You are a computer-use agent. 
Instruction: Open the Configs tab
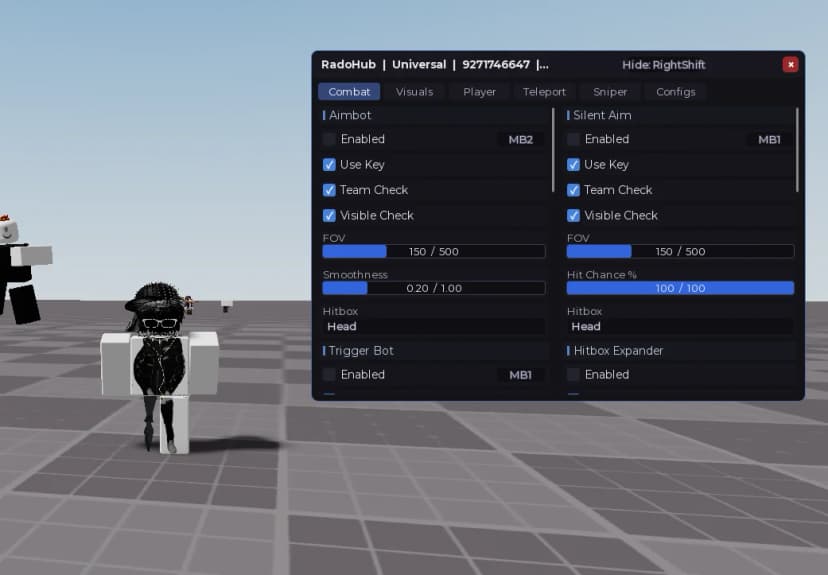point(675,92)
